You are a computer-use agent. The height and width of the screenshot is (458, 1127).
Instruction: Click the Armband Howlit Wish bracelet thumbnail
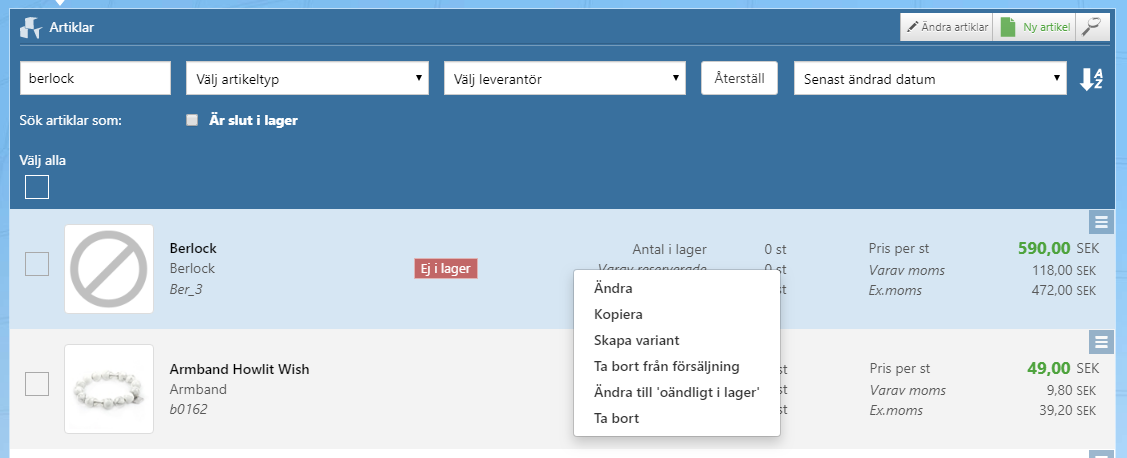point(109,389)
